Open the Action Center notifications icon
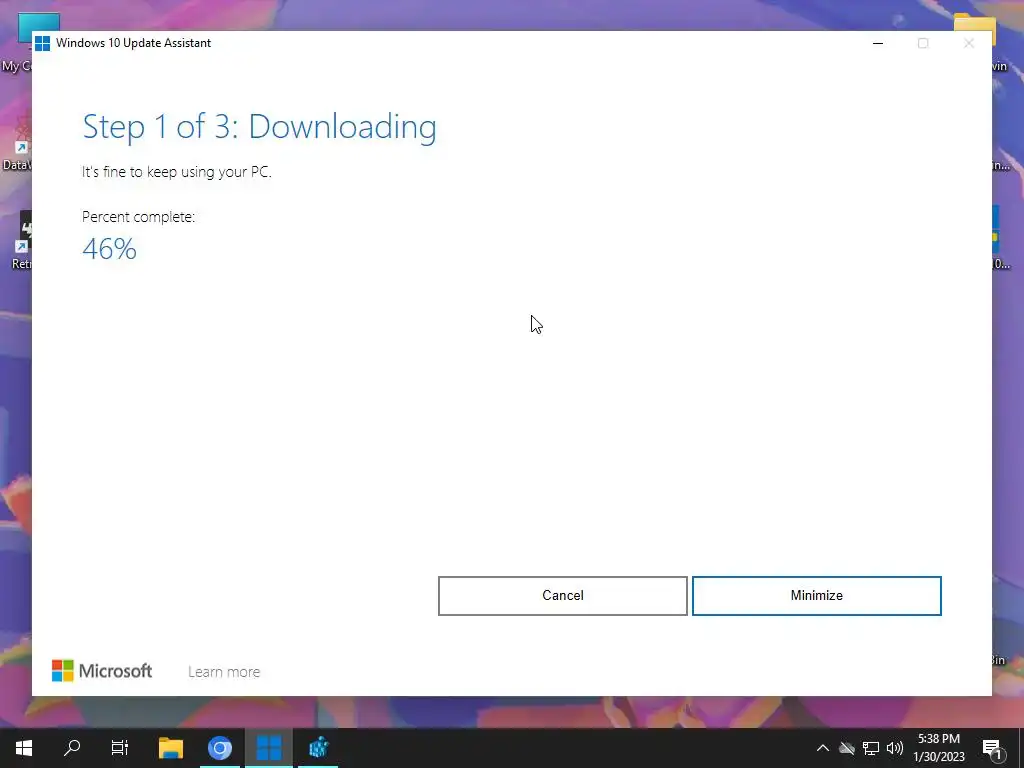1024x768 pixels. pos(992,748)
